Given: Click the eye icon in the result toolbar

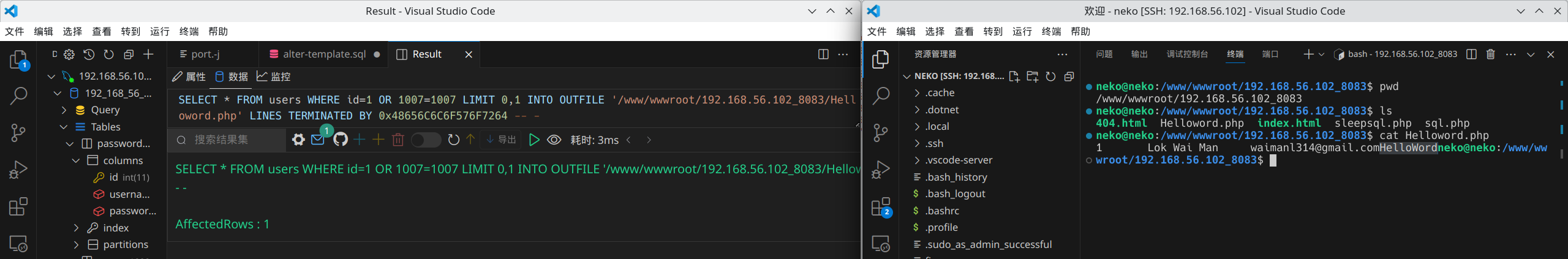Looking at the screenshot, I should click(554, 140).
